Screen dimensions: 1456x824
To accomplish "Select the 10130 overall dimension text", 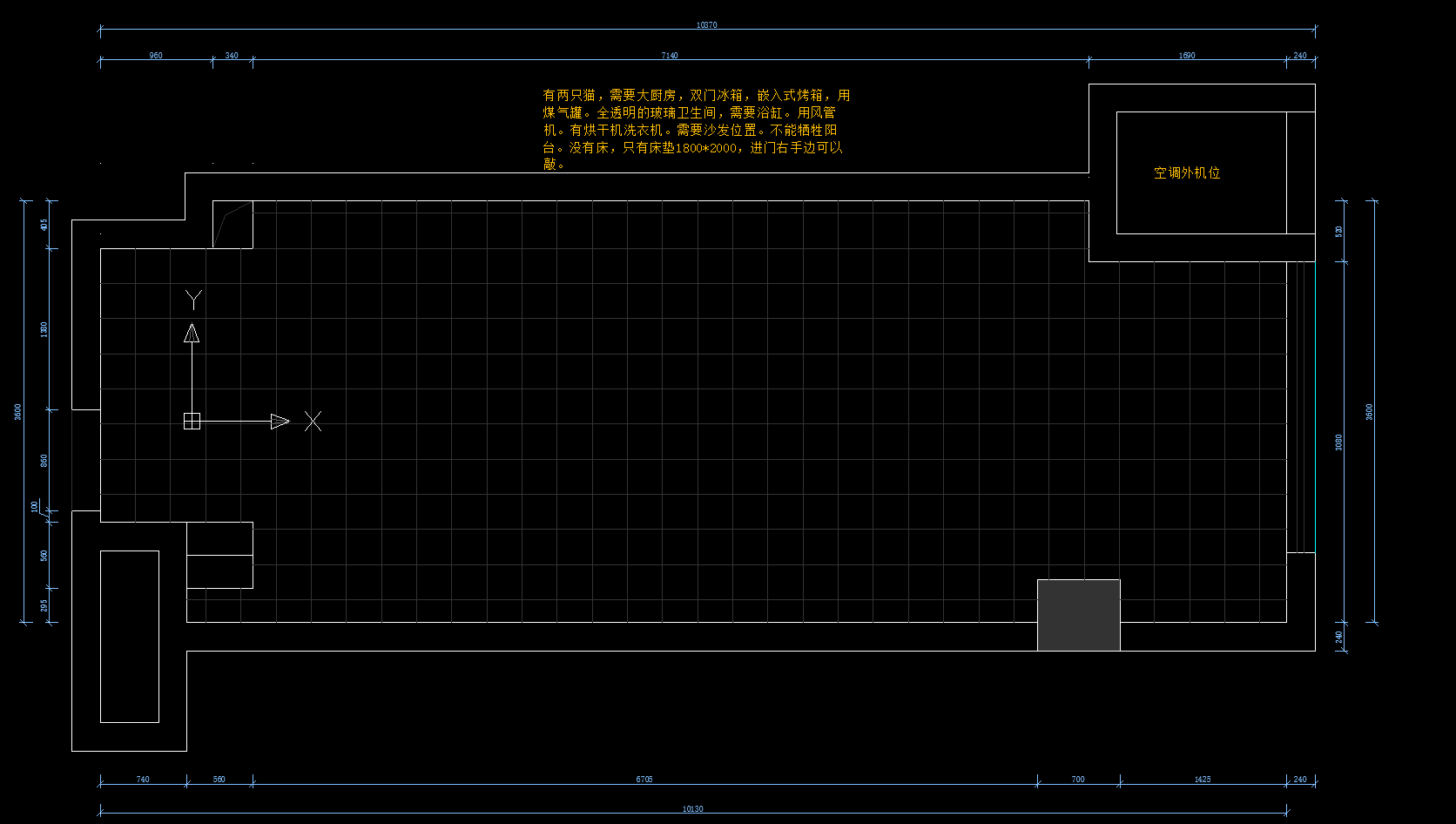I will point(692,809).
